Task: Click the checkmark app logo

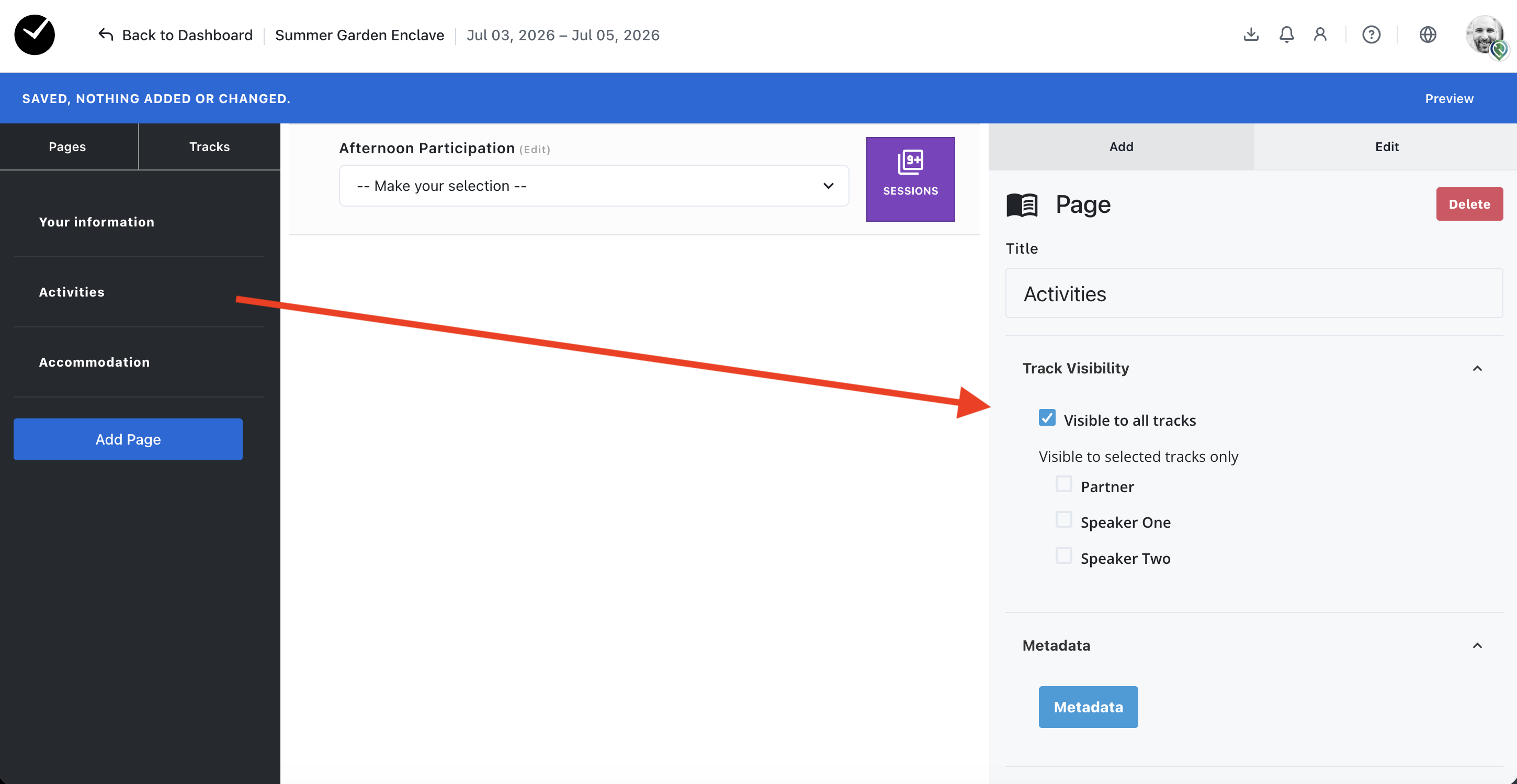Action: [x=35, y=35]
